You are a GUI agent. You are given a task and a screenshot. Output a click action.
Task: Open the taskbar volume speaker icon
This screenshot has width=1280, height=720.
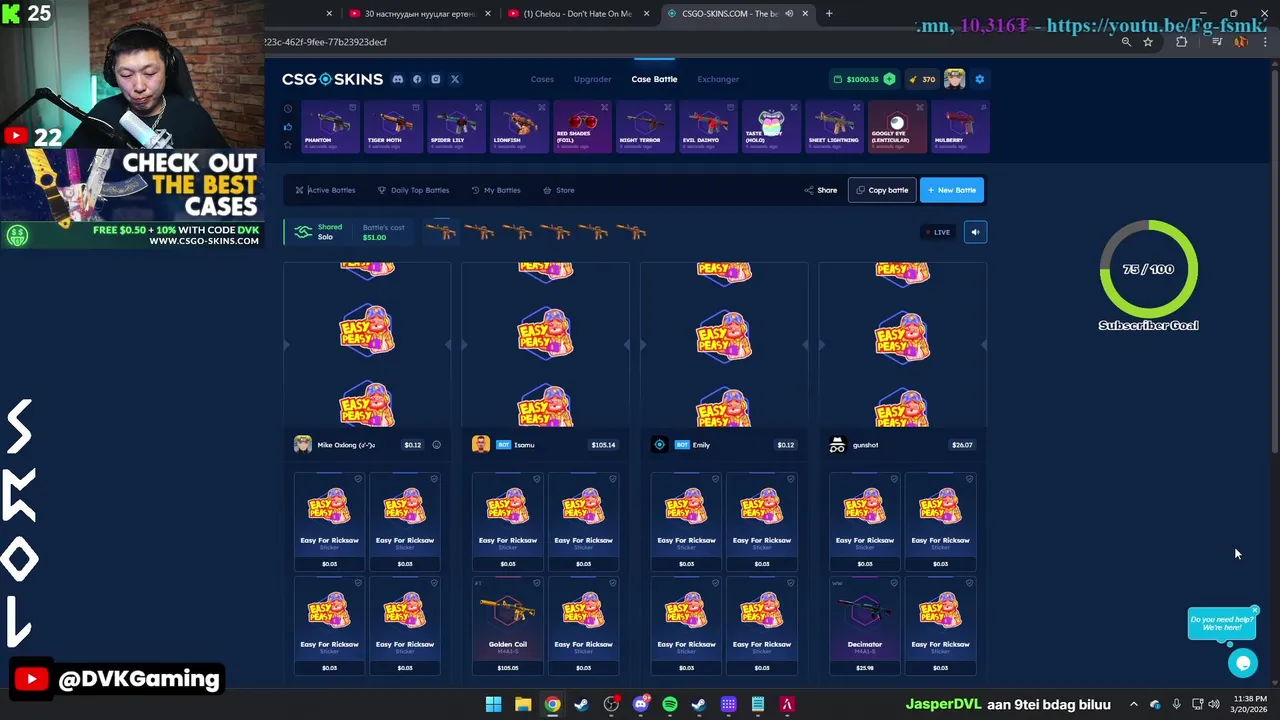click(1214, 705)
